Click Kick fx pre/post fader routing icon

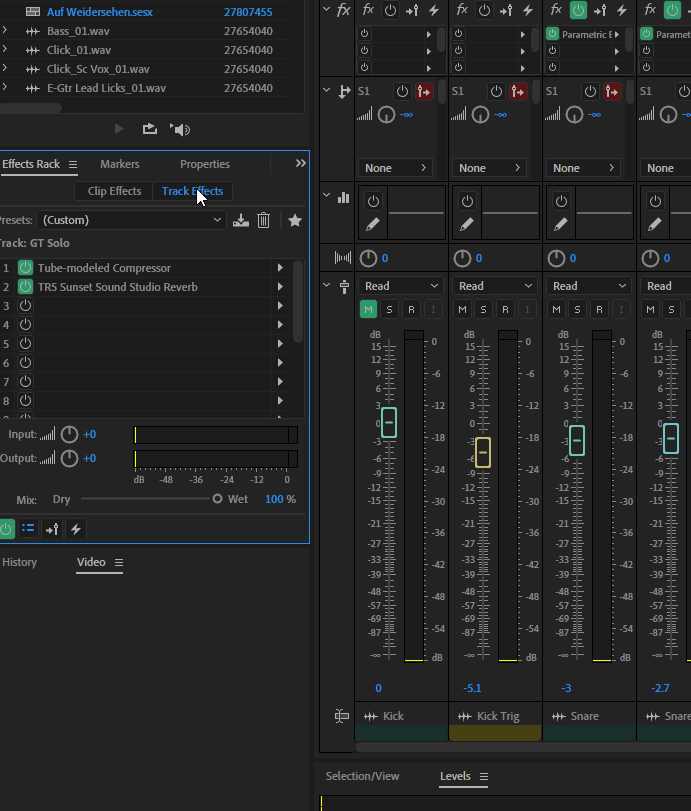point(412,10)
